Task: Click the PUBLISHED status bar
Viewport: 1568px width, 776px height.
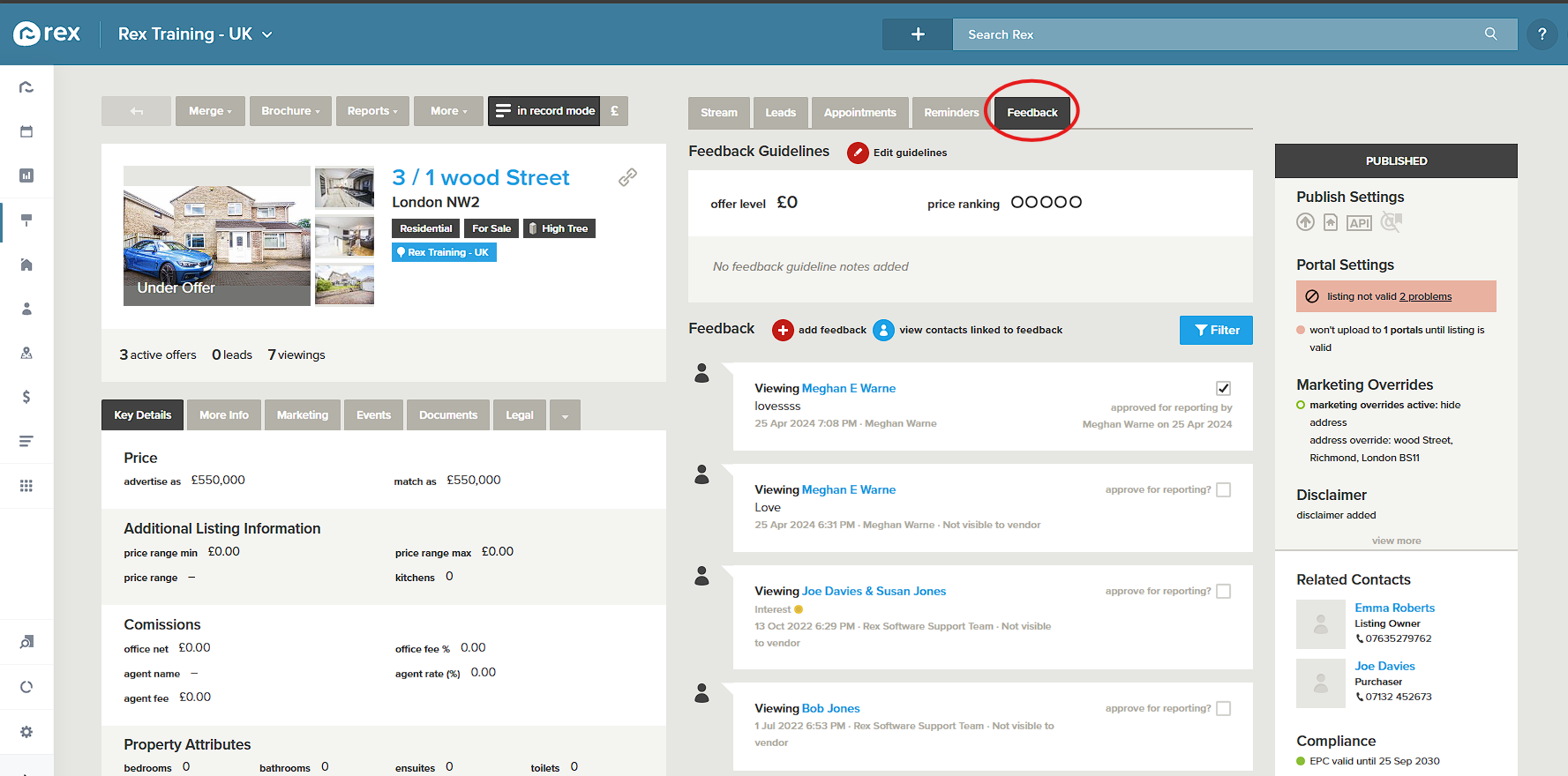Action: pyautogui.click(x=1396, y=160)
